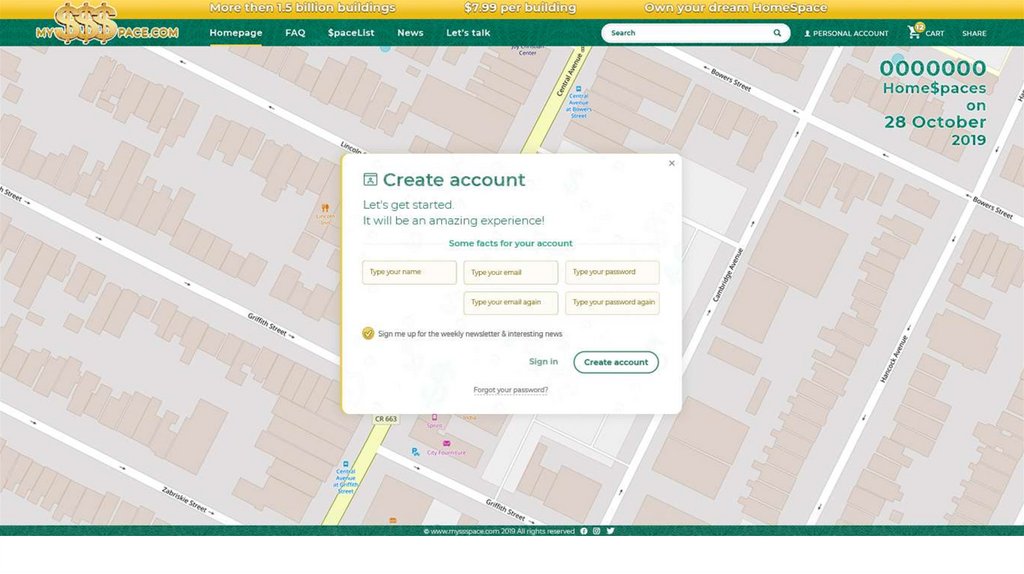Focus the Type your password again field
1024x574 pixels.
pyautogui.click(x=612, y=302)
